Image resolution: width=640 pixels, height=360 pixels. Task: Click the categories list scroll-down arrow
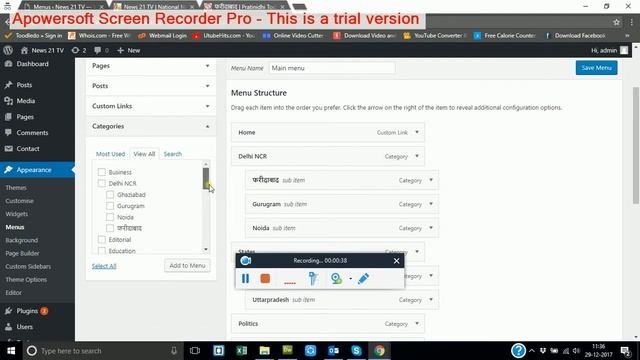tap(206, 249)
